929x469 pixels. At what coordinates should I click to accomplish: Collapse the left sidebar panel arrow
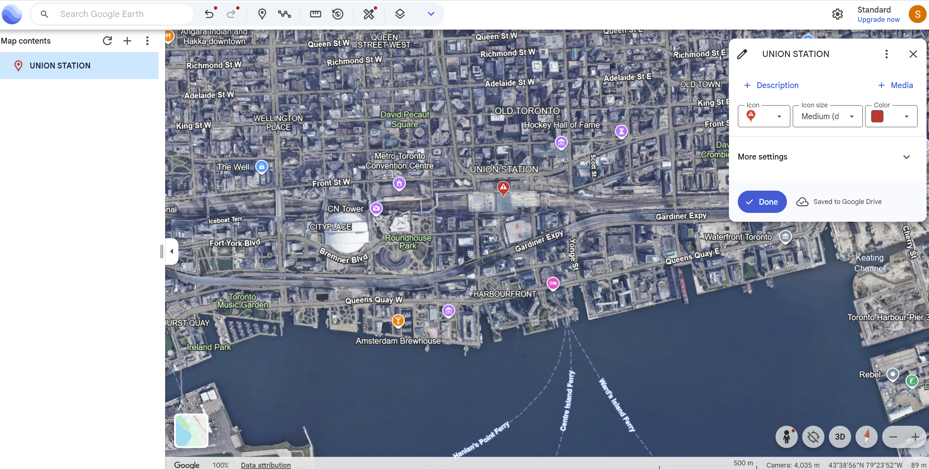[171, 252]
